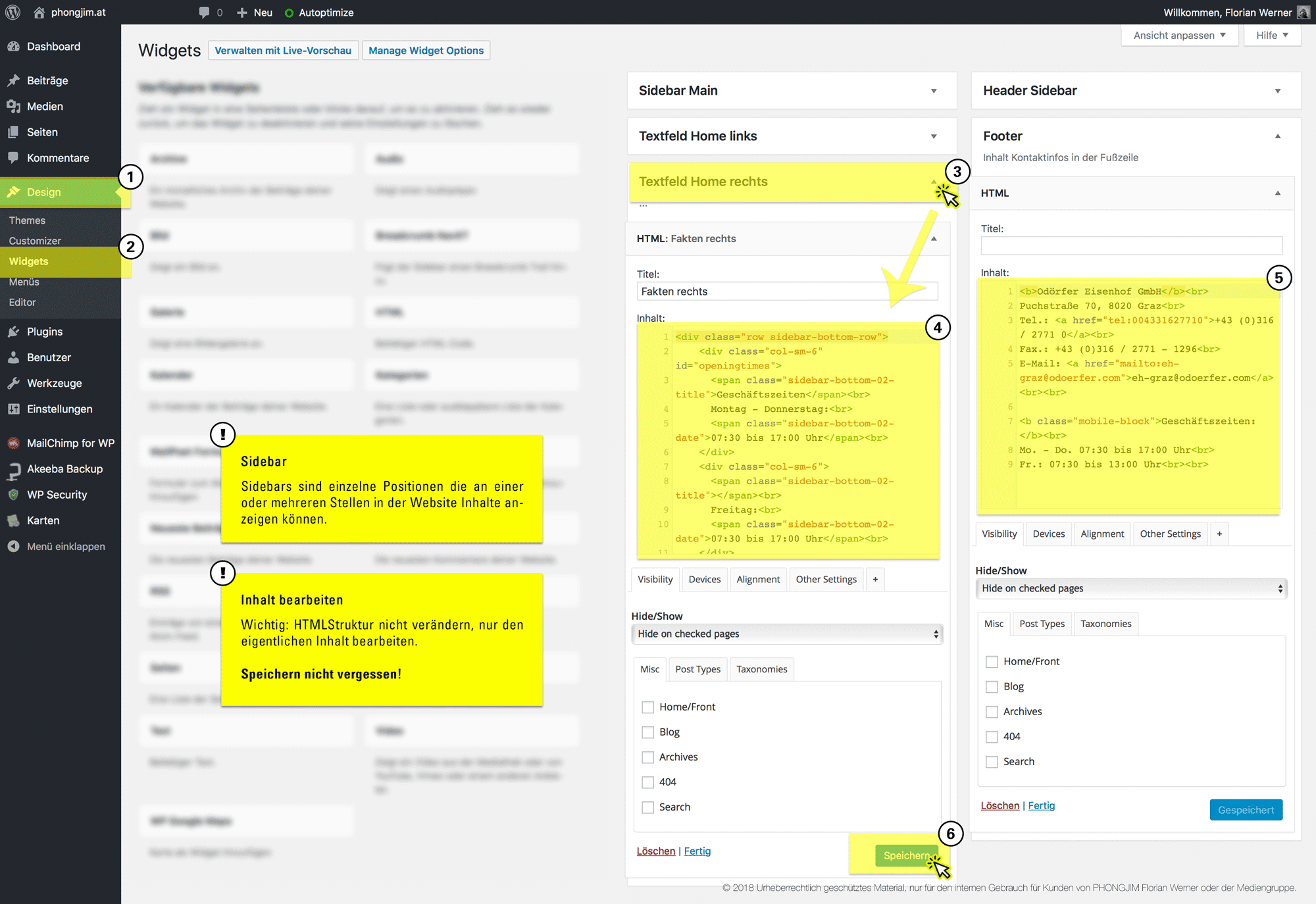Click the Seiten pages icon
The image size is (1316, 904).
[13, 132]
